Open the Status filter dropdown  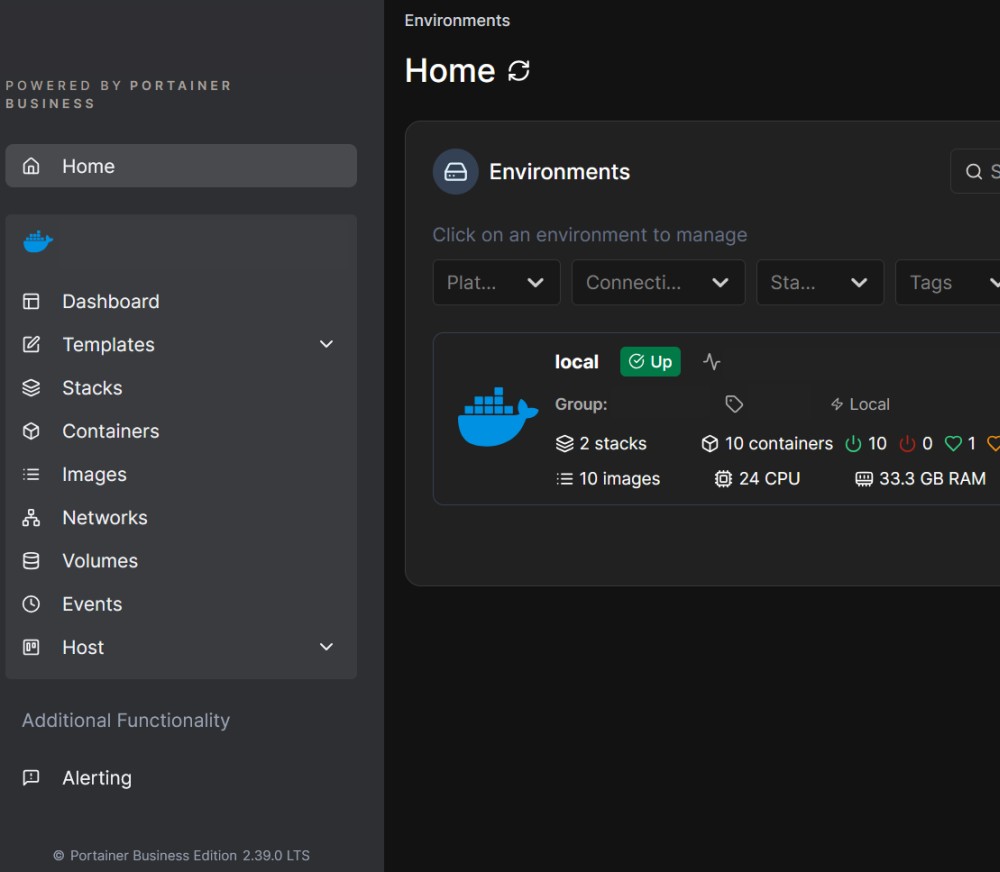tap(819, 283)
